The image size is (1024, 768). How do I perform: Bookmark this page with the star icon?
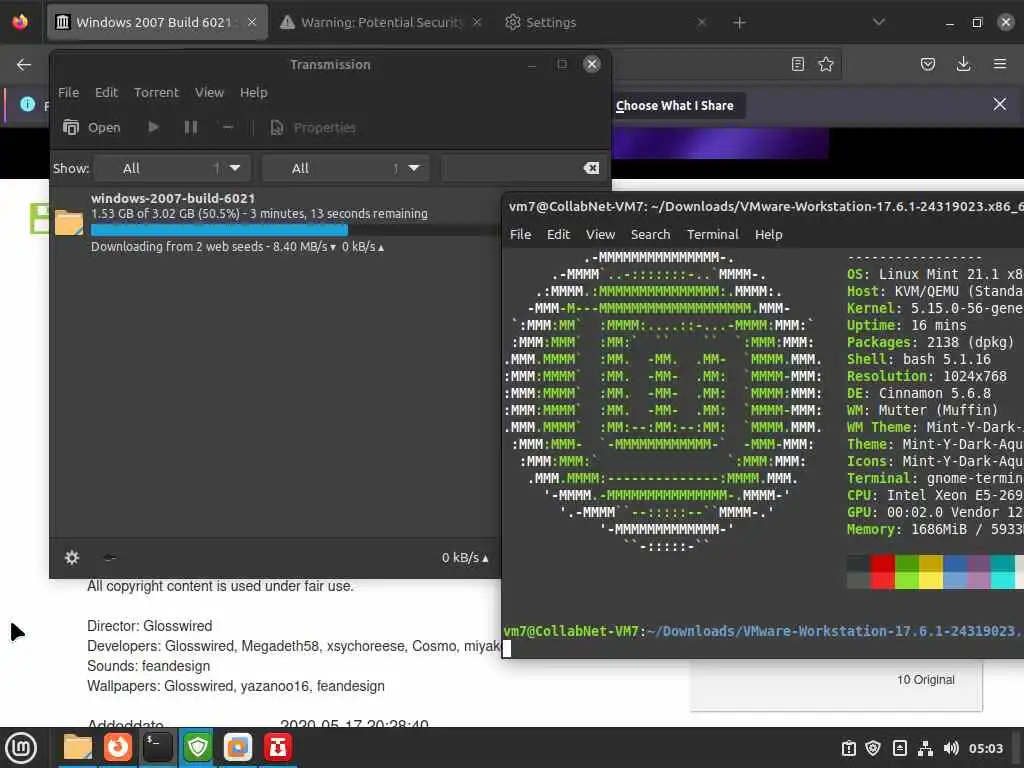(826, 64)
